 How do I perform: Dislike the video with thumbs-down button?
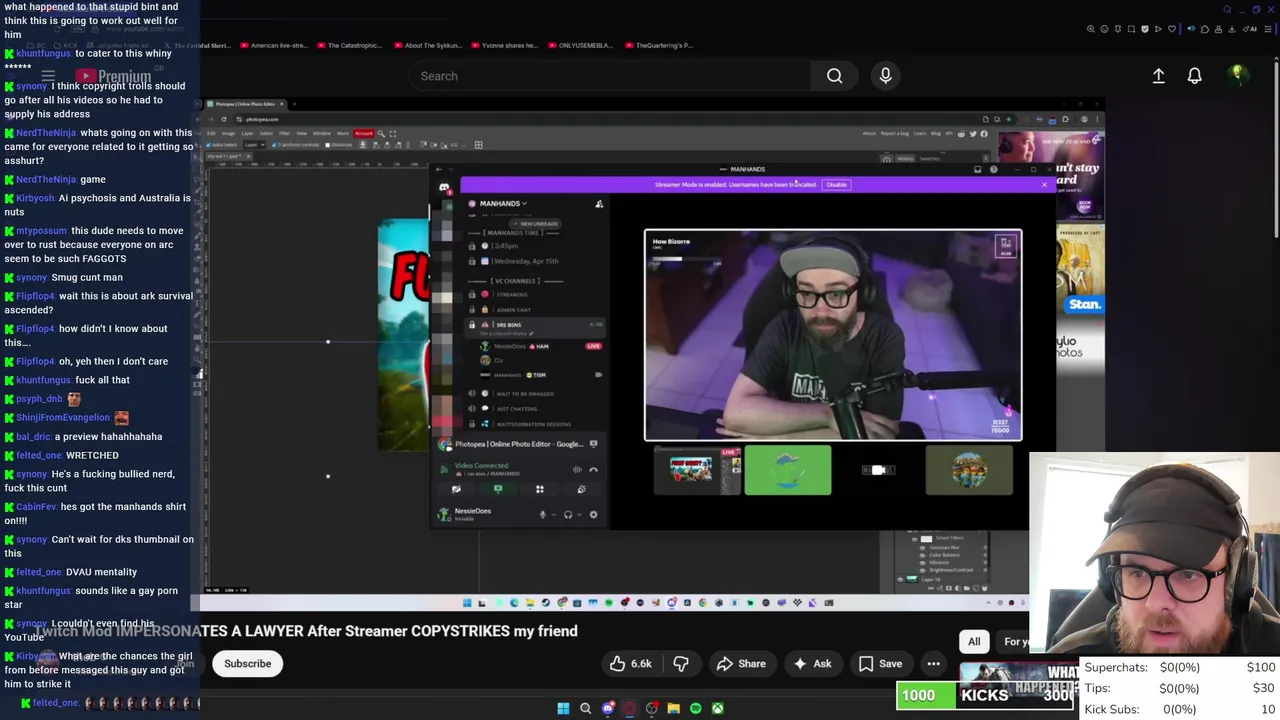(681, 664)
